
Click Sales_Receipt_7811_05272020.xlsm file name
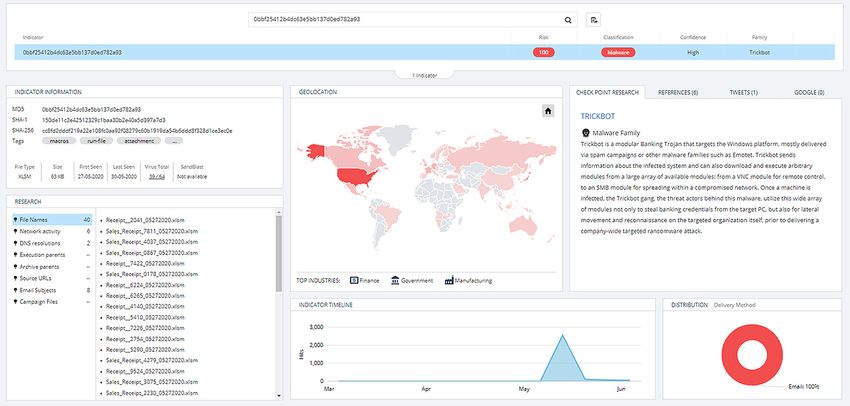(x=152, y=231)
